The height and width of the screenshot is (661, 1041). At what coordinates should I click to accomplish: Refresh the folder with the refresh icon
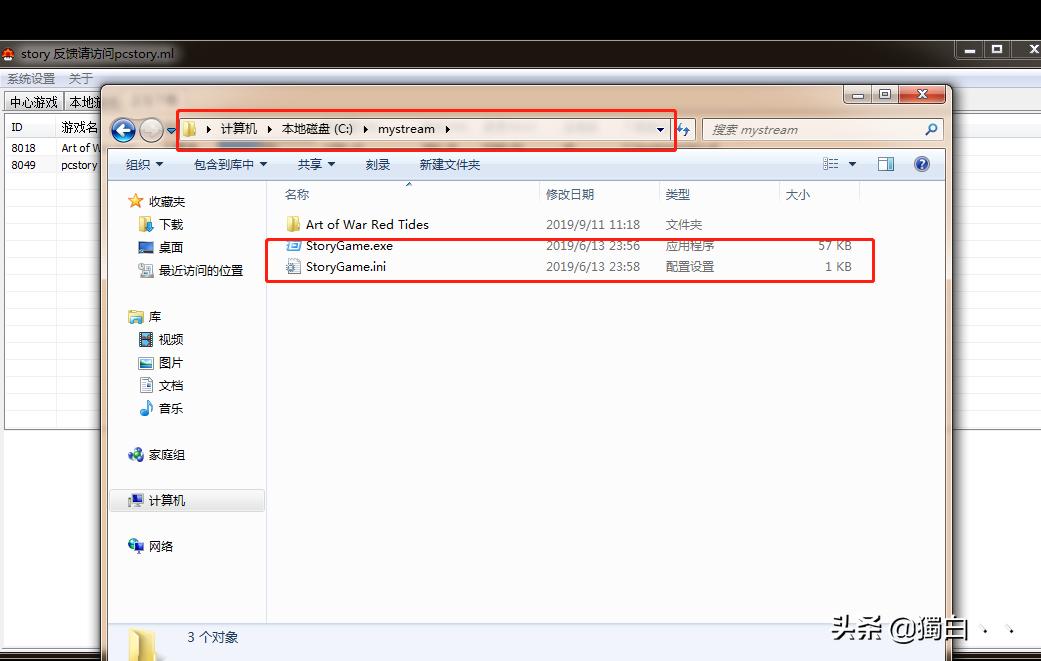[684, 129]
